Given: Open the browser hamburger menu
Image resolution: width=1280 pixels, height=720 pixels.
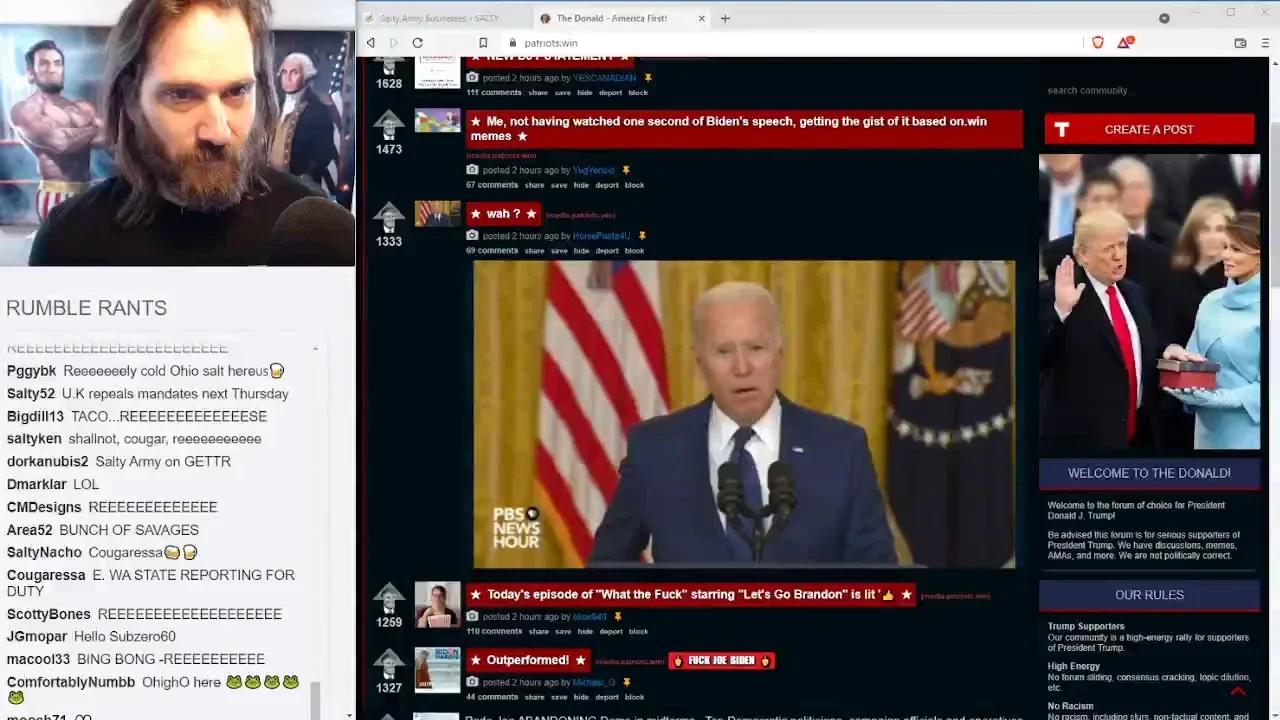Looking at the screenshot, I should pos(1264,43).
